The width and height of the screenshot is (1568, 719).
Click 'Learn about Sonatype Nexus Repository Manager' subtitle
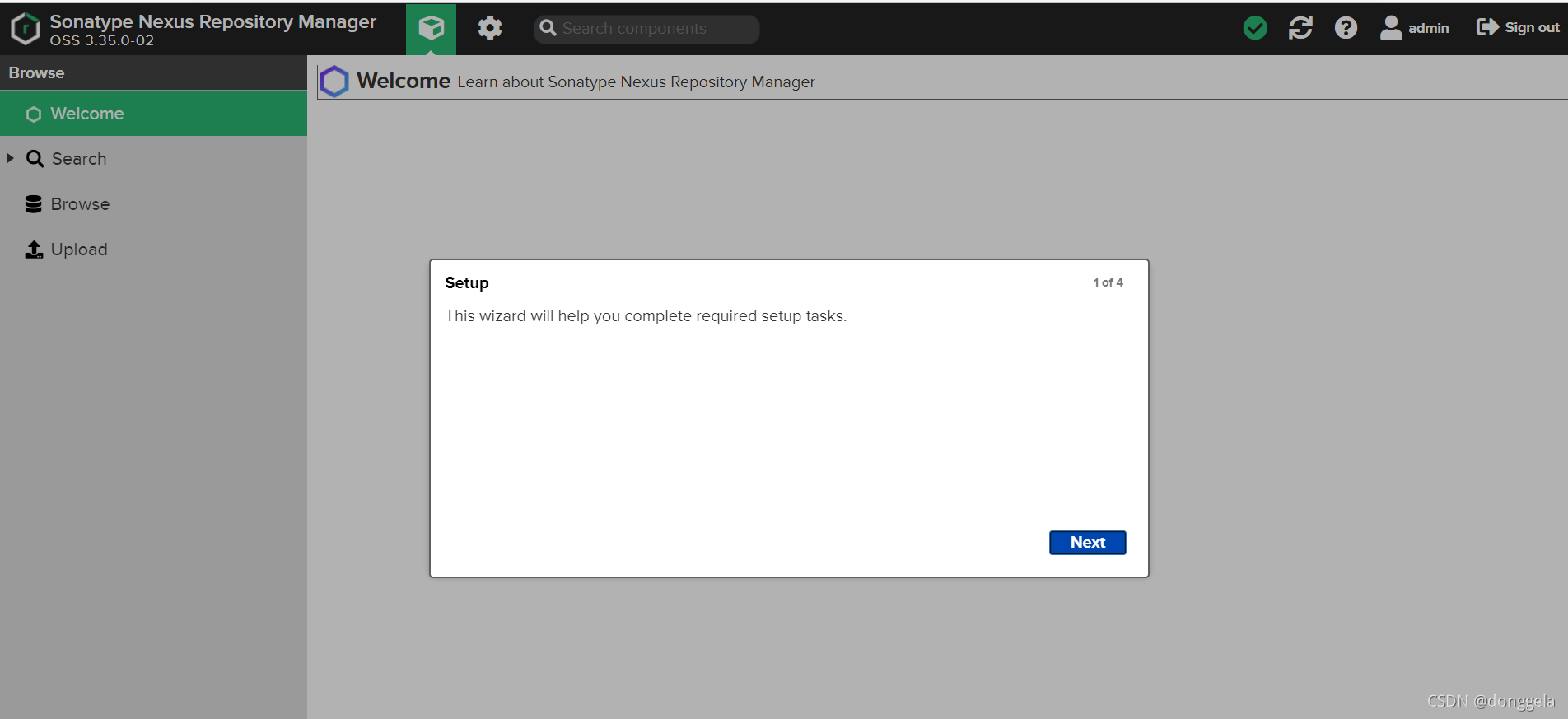tap(636, 82)
